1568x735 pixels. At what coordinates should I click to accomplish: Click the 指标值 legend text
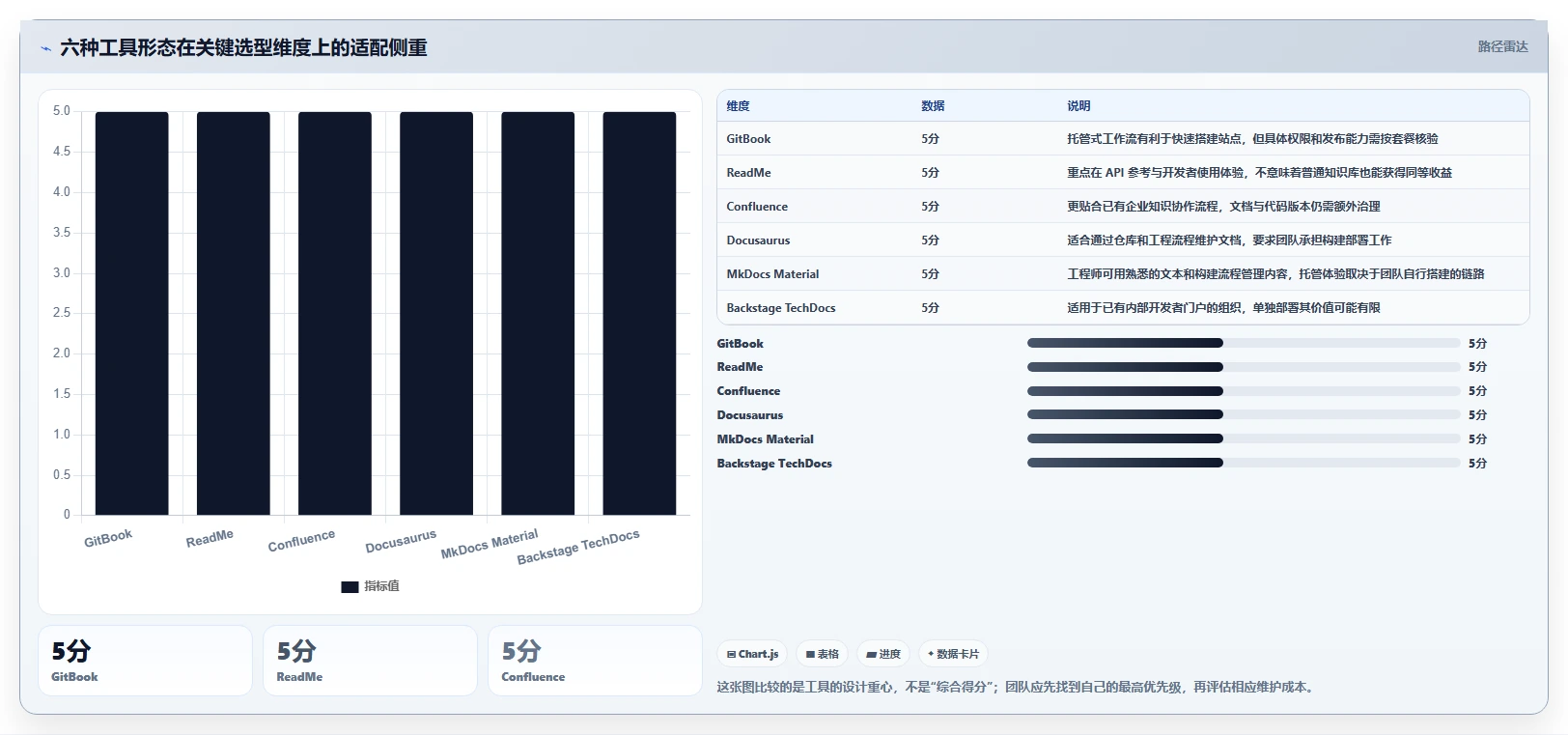381,586
